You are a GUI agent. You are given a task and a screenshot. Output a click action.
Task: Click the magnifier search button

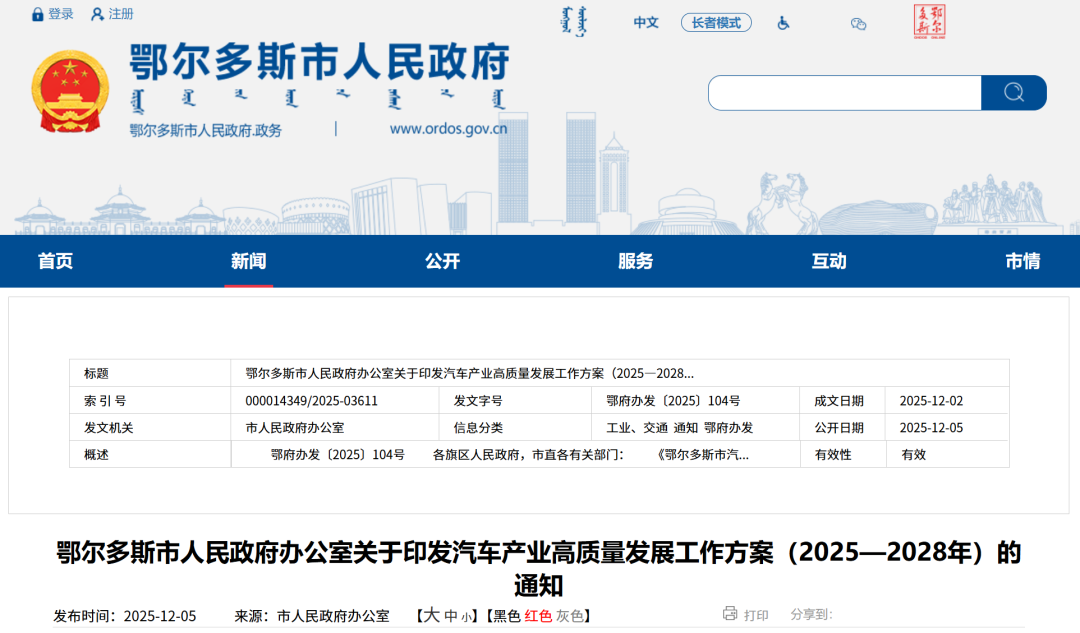pos(1013,93)
